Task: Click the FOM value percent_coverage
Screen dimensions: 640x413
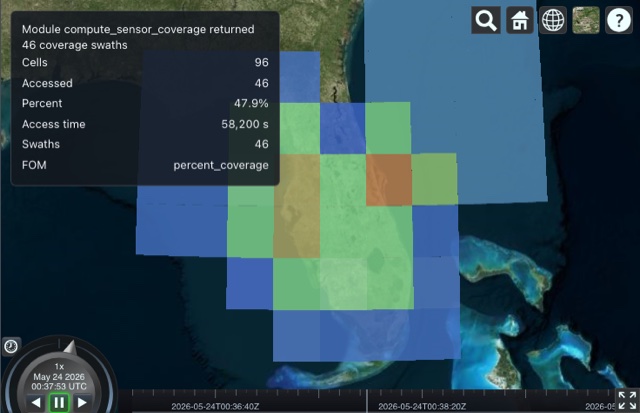Action: [221, 165]
